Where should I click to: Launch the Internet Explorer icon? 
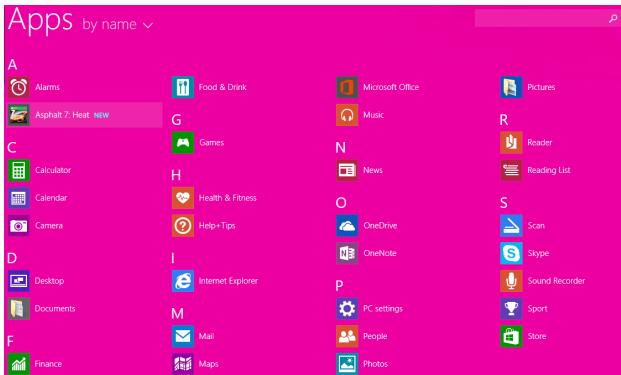click(x=183, y=281)
